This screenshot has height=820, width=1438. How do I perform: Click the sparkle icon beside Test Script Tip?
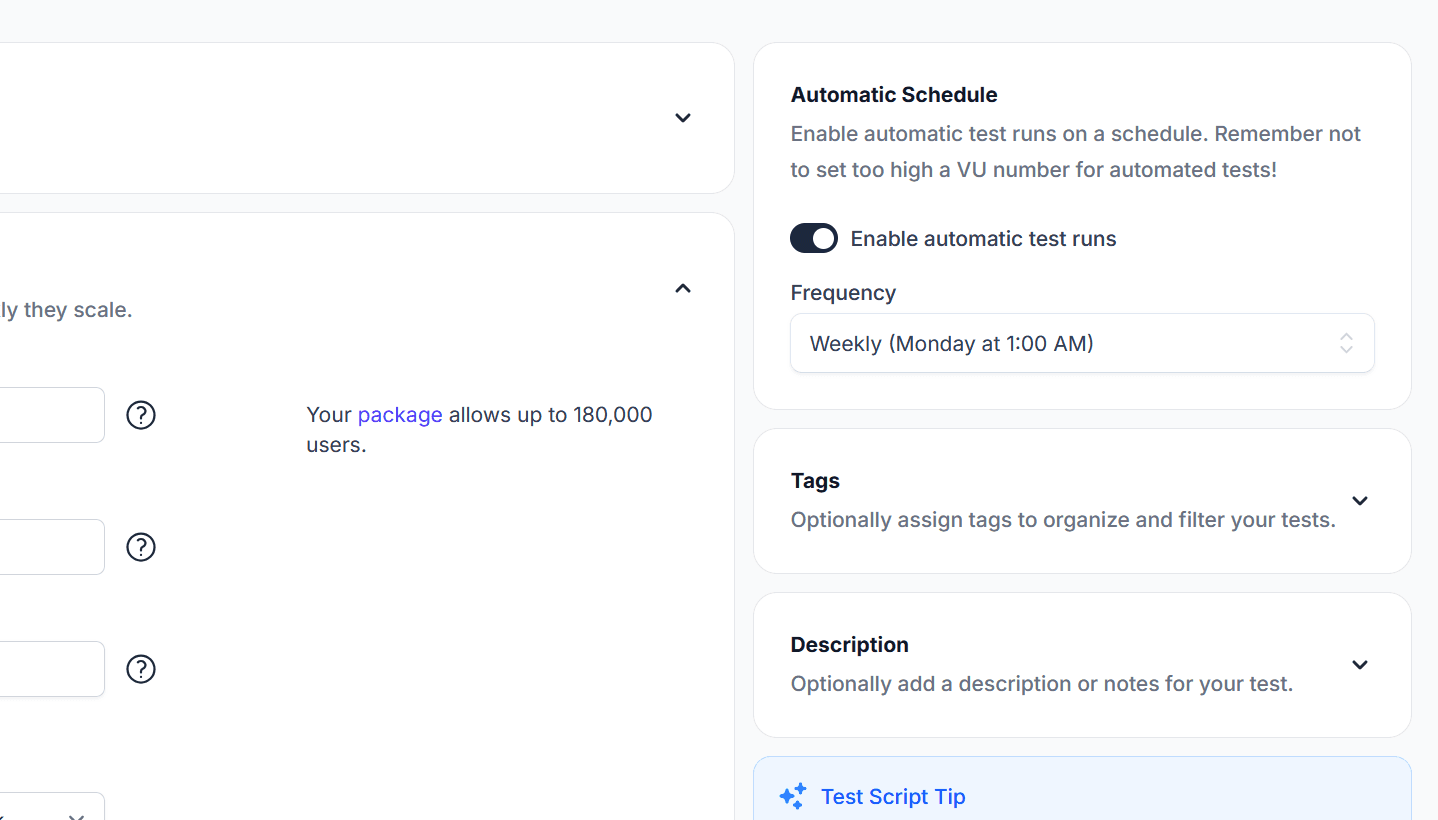[x=792, y=796]
